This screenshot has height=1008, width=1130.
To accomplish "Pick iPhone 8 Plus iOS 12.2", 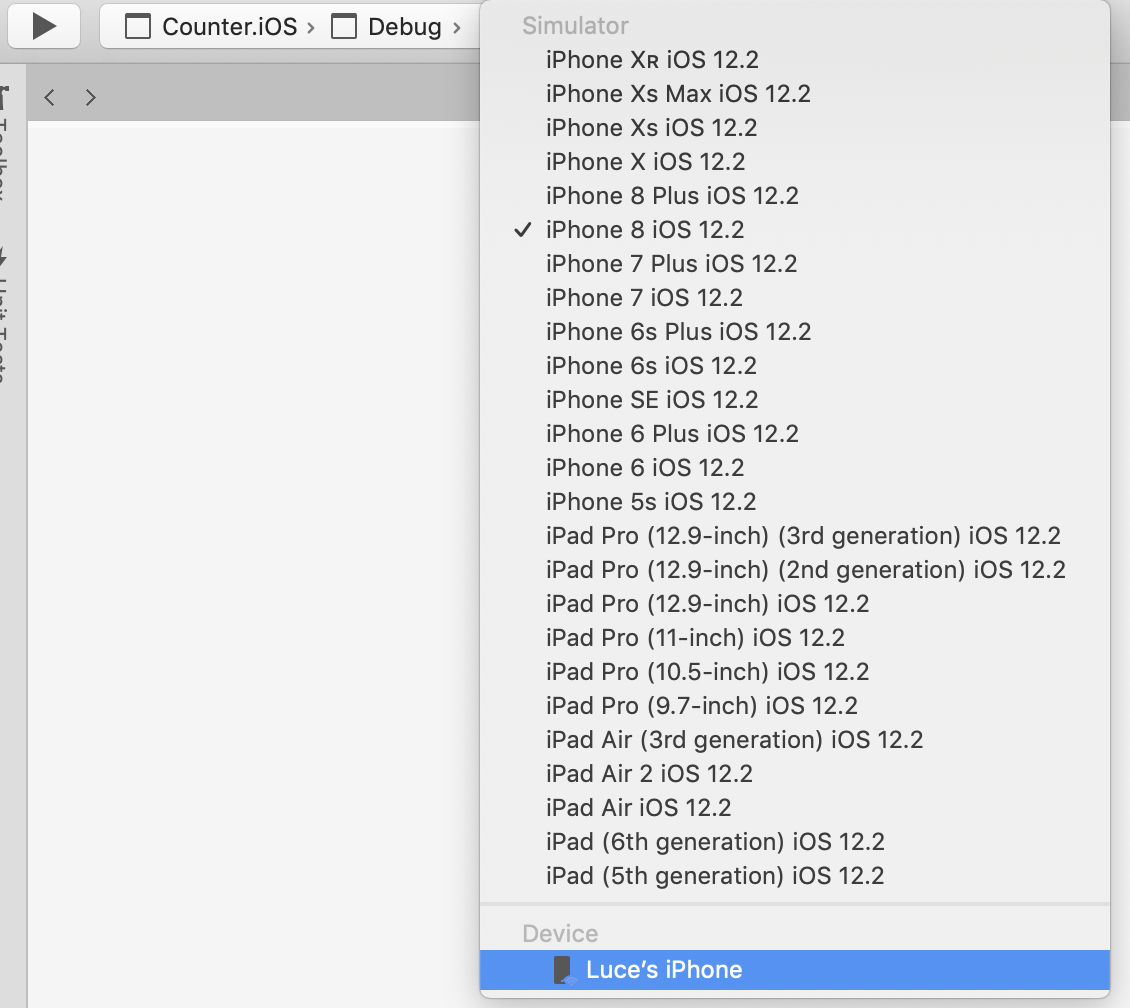I will (795, 196).
